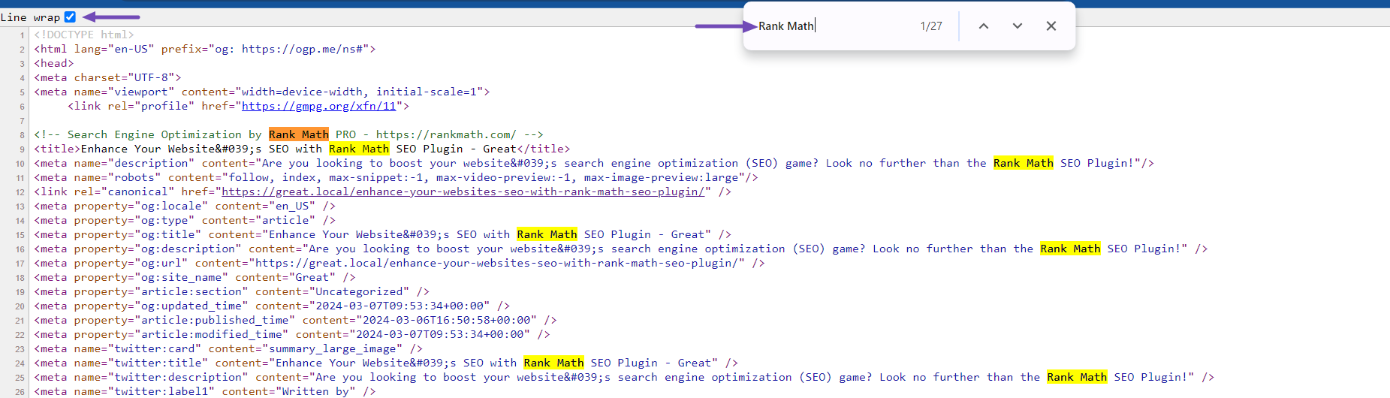
Task: Click the <head> tag line
Action: 54,63
